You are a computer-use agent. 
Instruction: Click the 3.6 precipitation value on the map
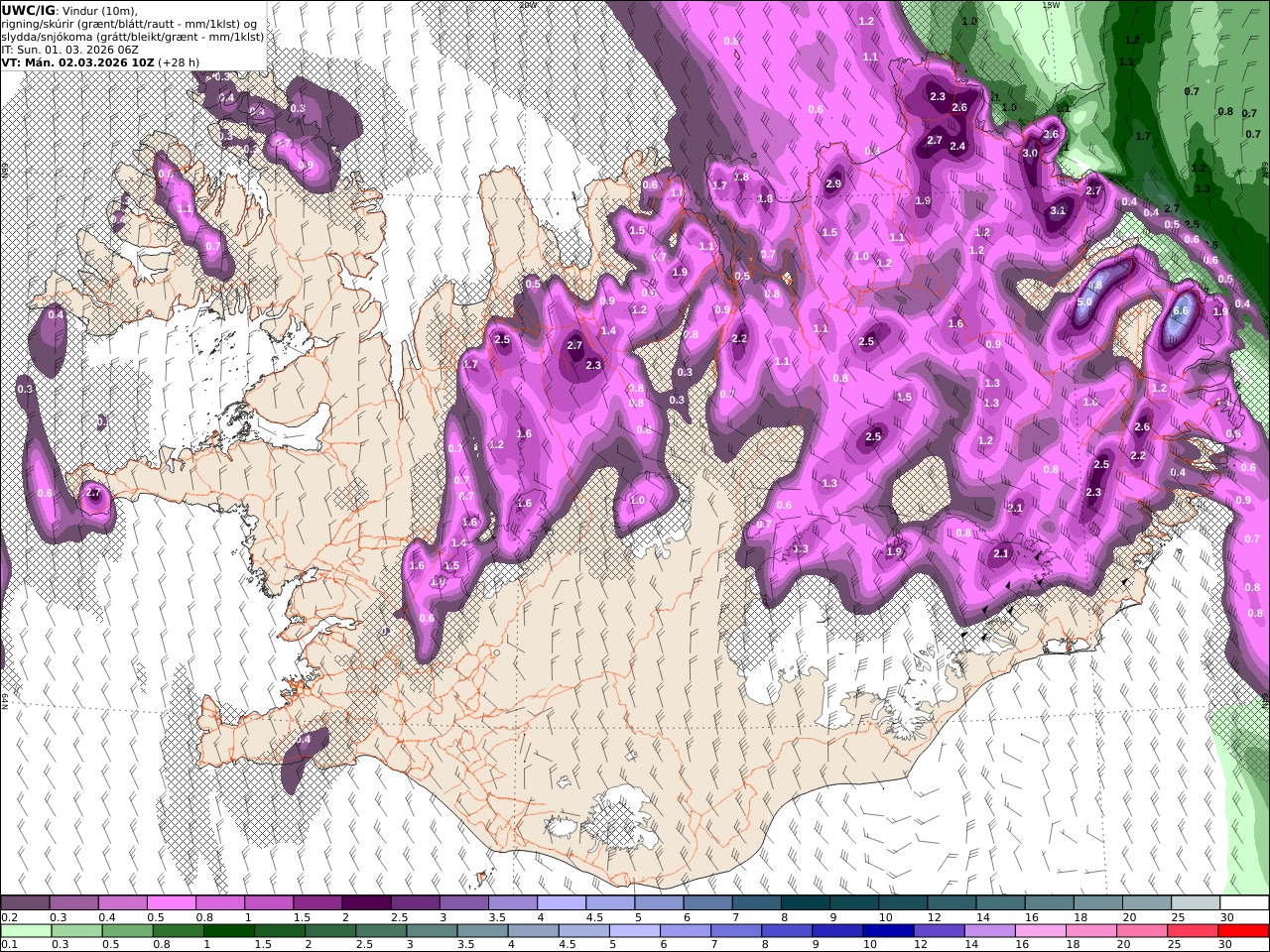1052,134
